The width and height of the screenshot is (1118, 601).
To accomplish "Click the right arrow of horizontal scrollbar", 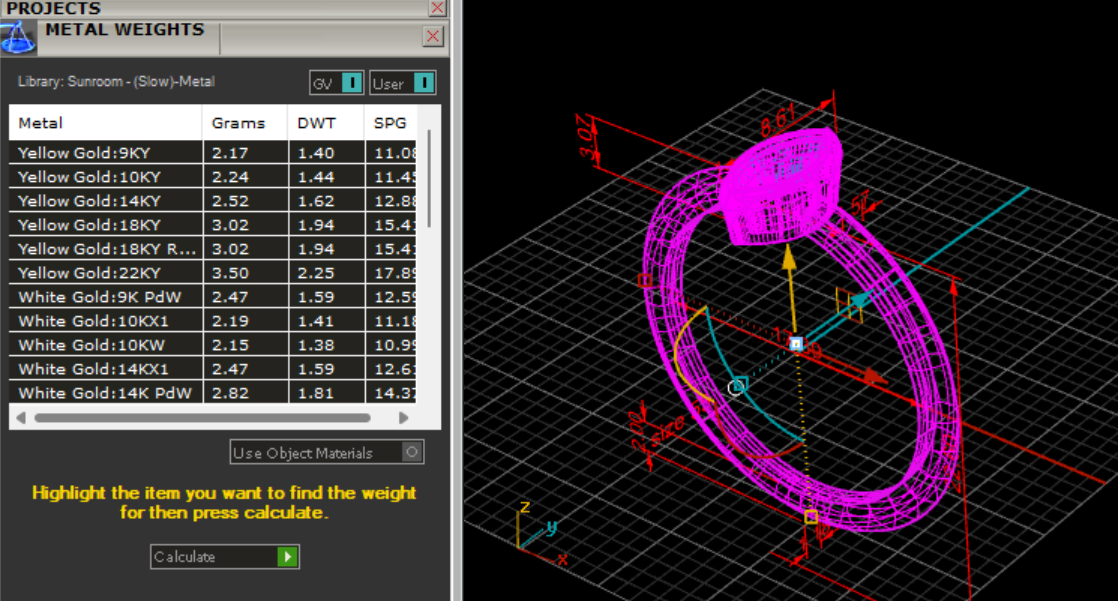I will point(404,418).
